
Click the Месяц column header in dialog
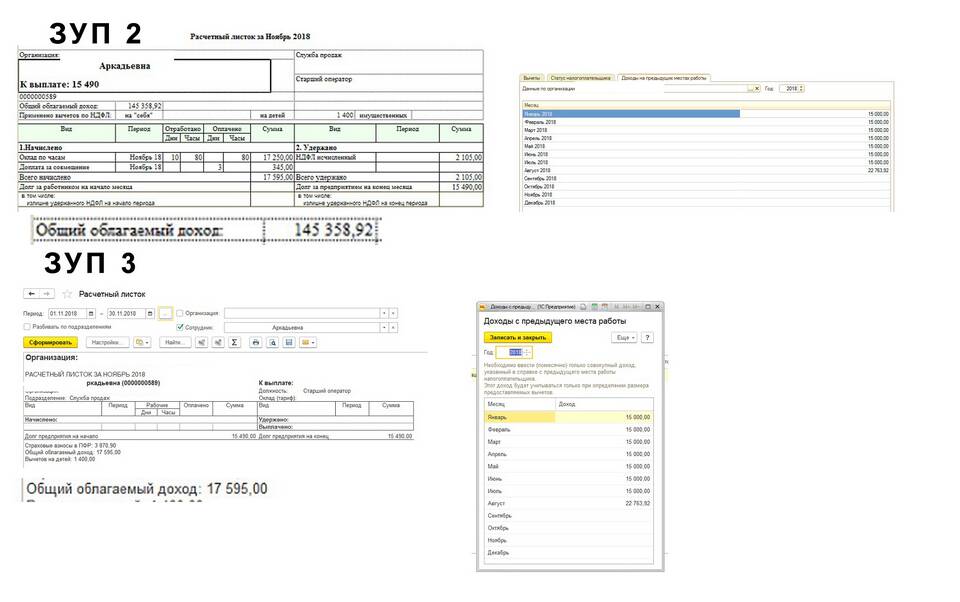[519, 404]
